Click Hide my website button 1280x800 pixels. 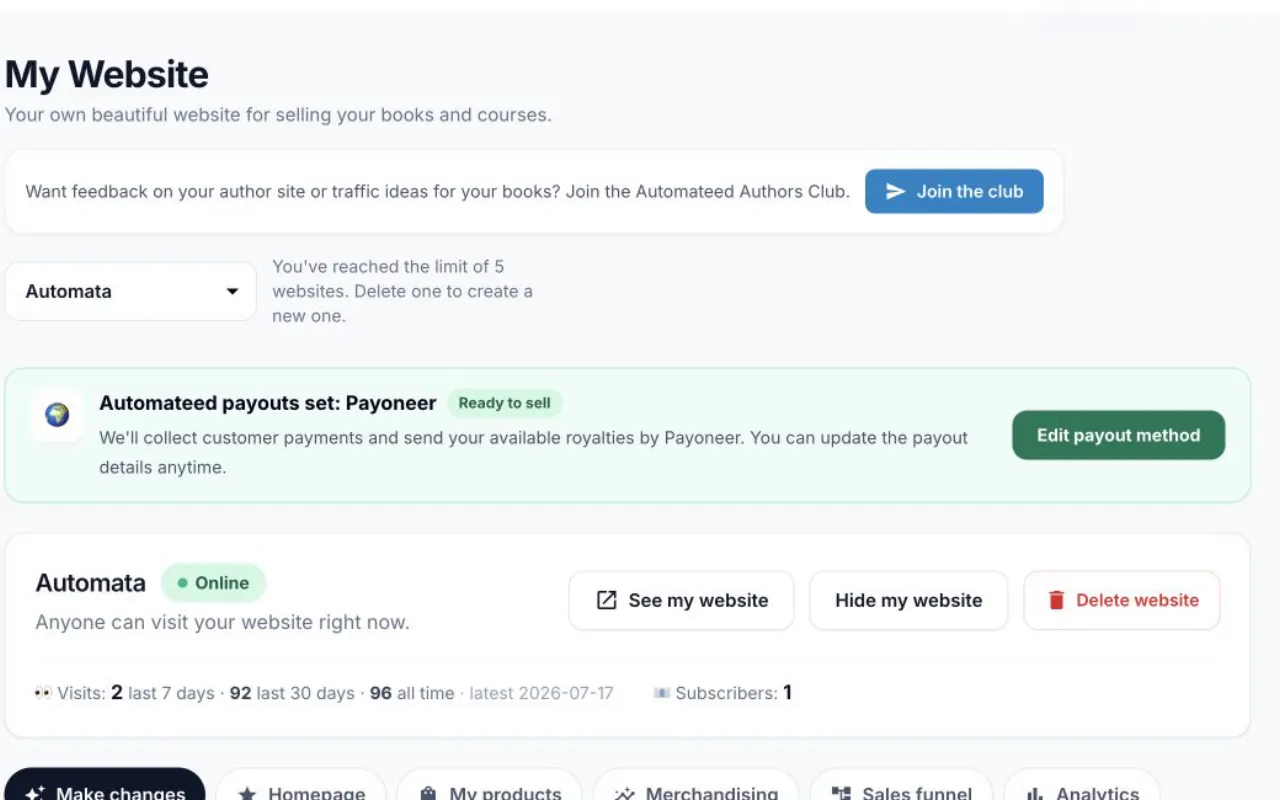click(908, 600)
